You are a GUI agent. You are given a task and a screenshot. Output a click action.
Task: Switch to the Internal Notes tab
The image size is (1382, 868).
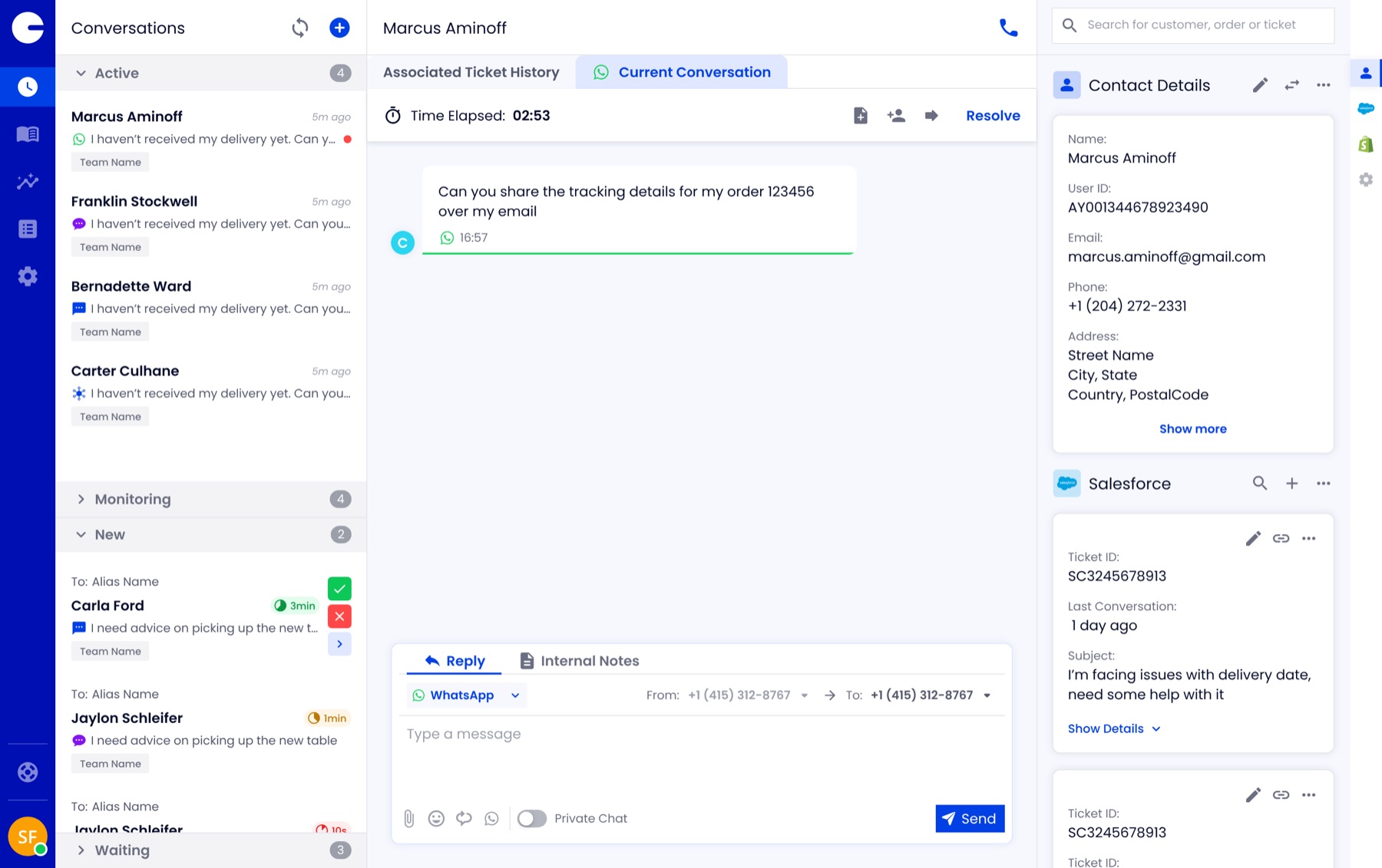pyautogui.click(x=580, y=661)
